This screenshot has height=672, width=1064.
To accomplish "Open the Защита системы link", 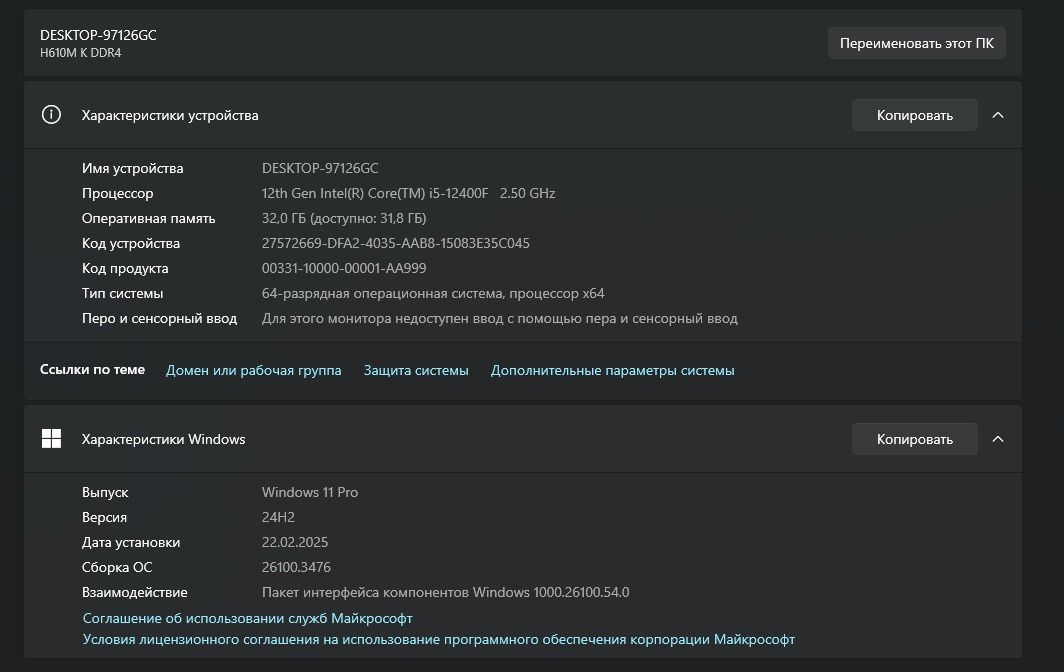I will pos(416,371).
